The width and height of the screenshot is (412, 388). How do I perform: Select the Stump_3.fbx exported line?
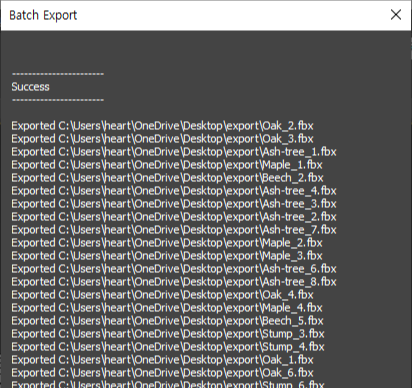click(x=168, y=334)
